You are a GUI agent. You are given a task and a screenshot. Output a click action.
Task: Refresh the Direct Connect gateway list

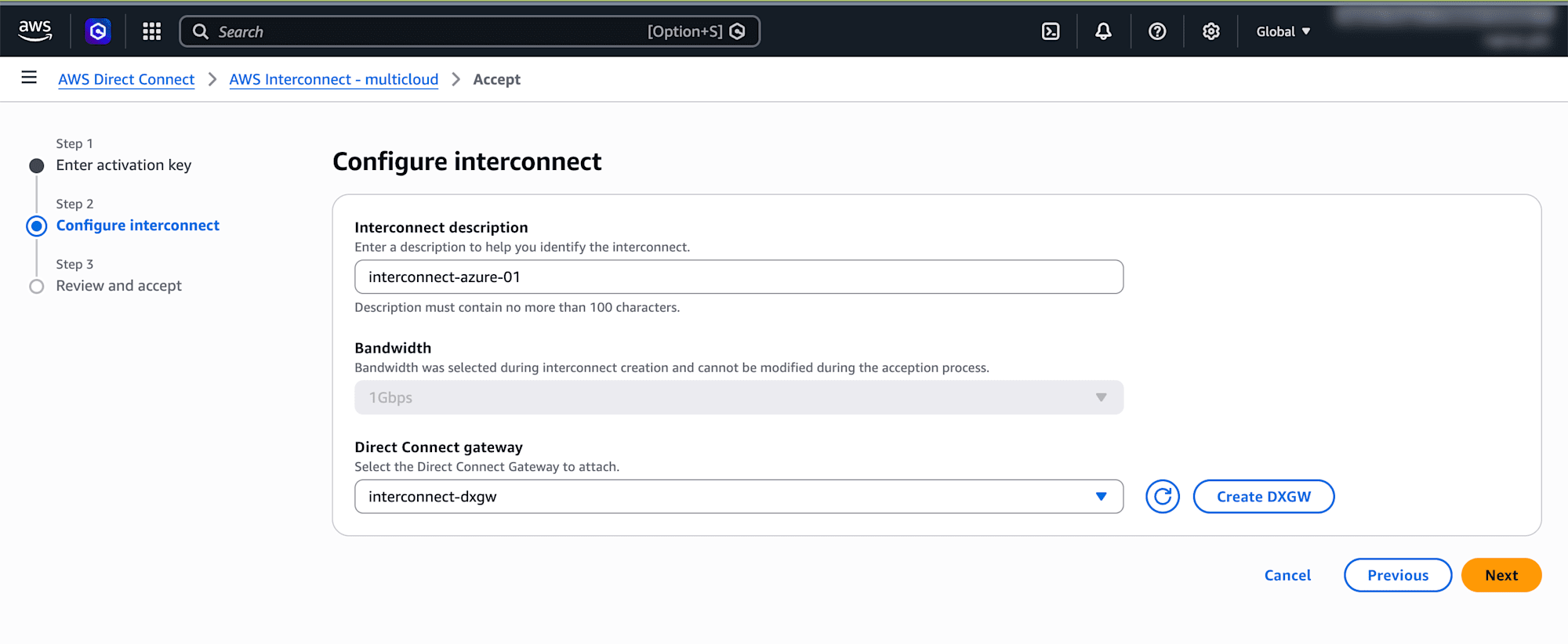[x=1163, y=497]
